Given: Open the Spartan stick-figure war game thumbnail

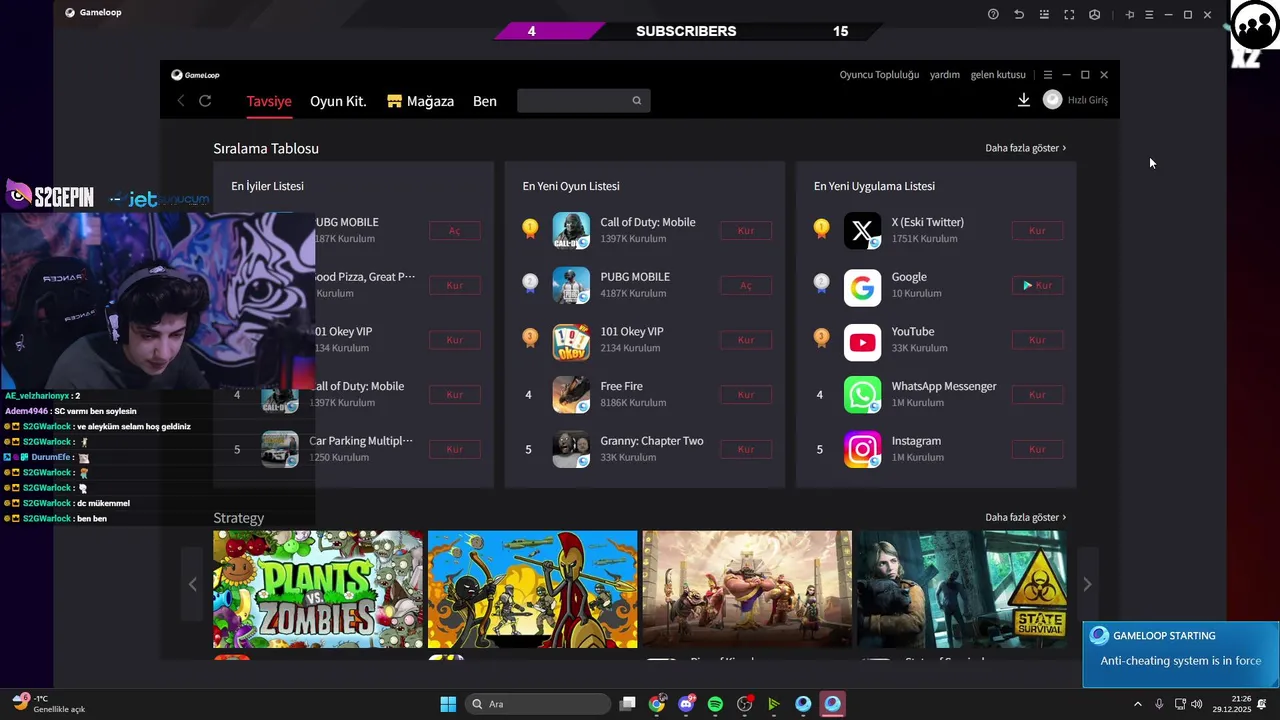Looking at the screenshot, I should [x=532, y=589].
